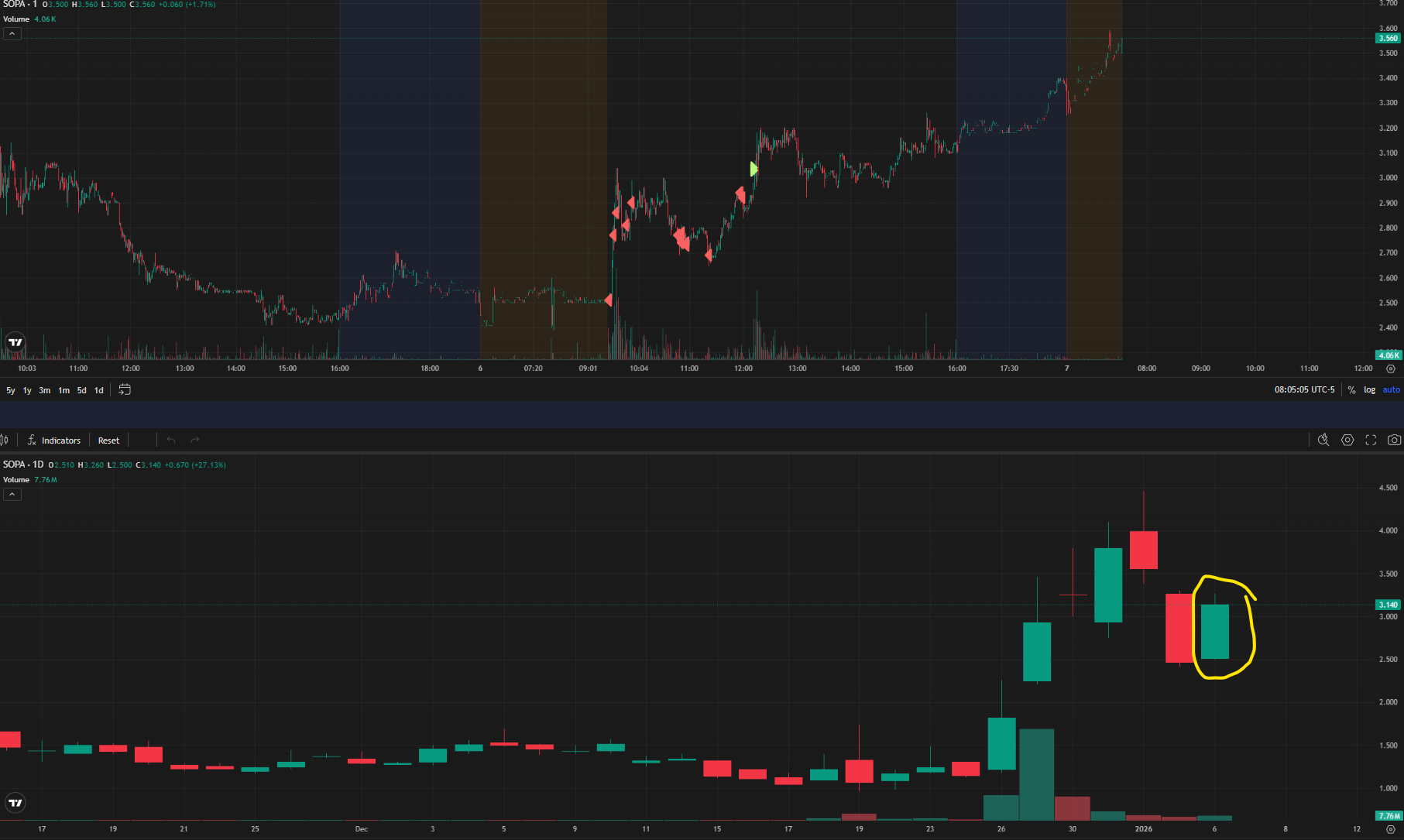The width and height of the screenshot is (1404, 840).
Task: Enter fullscreen mode on the lower chart
Action: 1371,440
